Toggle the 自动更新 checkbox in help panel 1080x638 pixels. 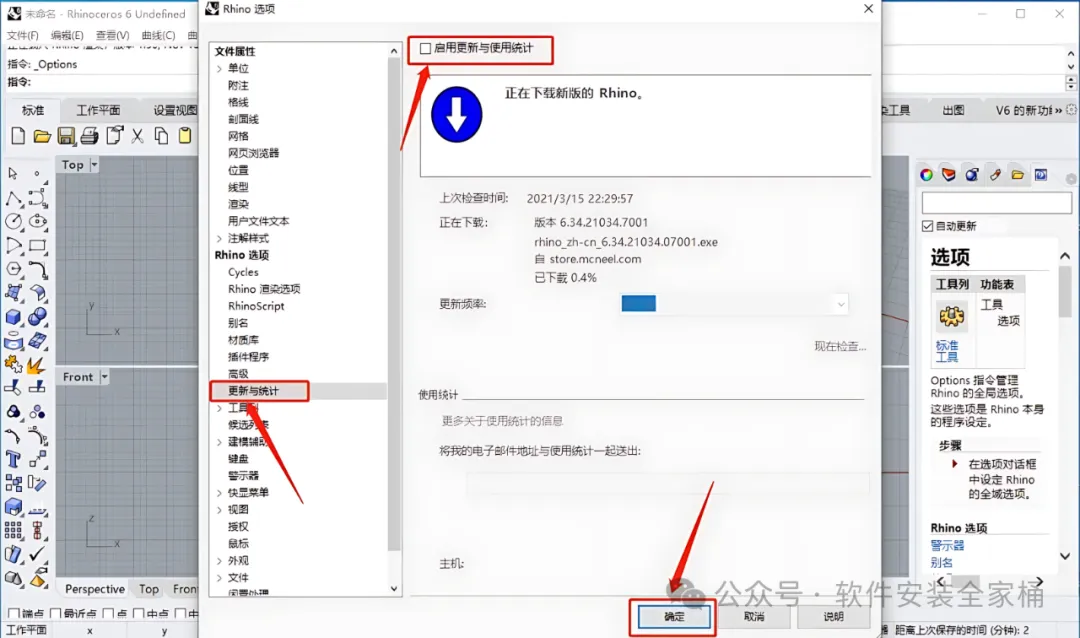pos(928,226)
